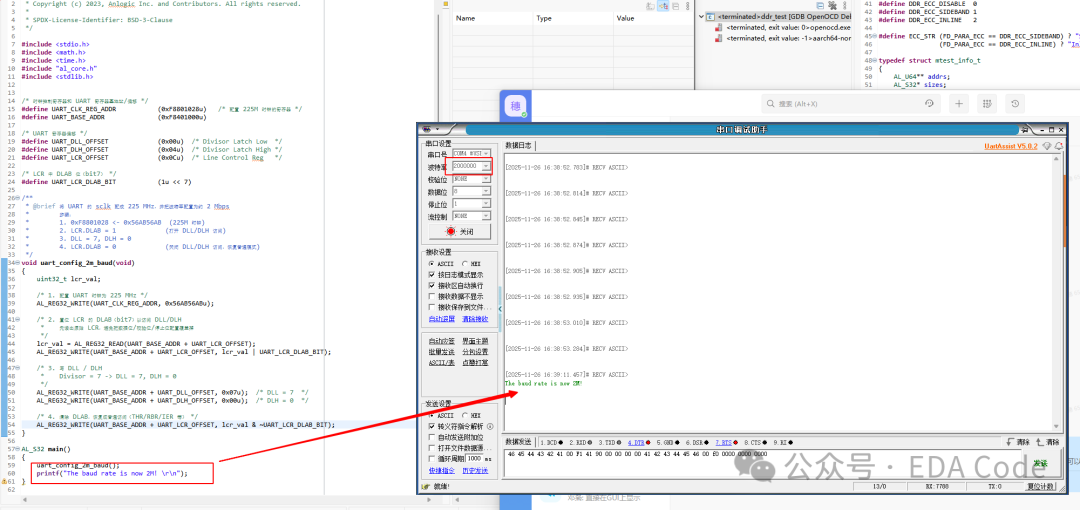Select ASCII in send settings

coord(443,416)
